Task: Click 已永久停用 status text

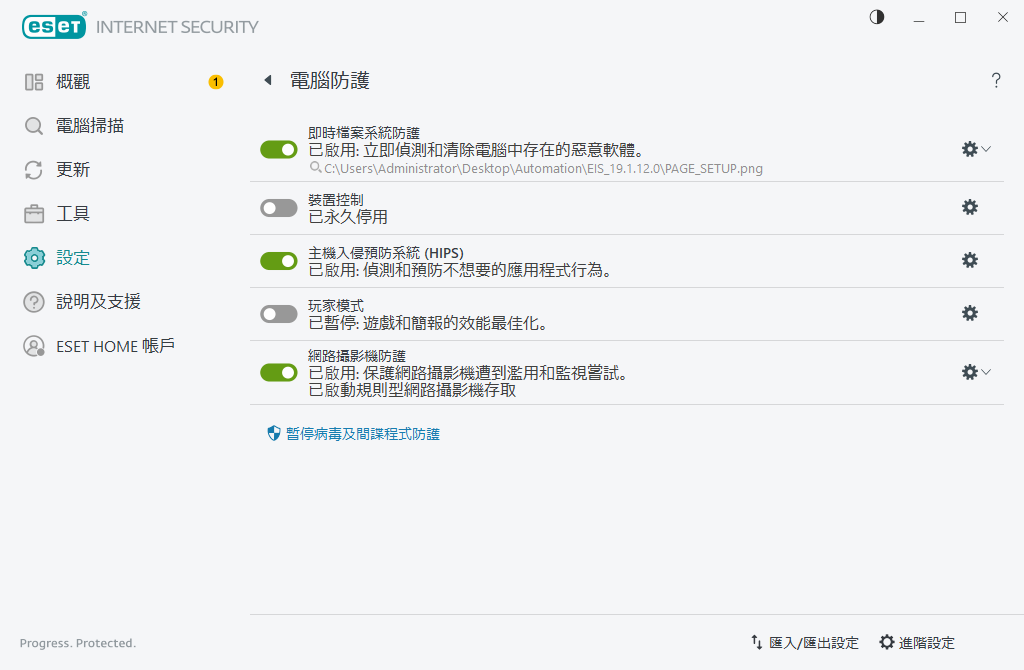Action: [348, 217]
